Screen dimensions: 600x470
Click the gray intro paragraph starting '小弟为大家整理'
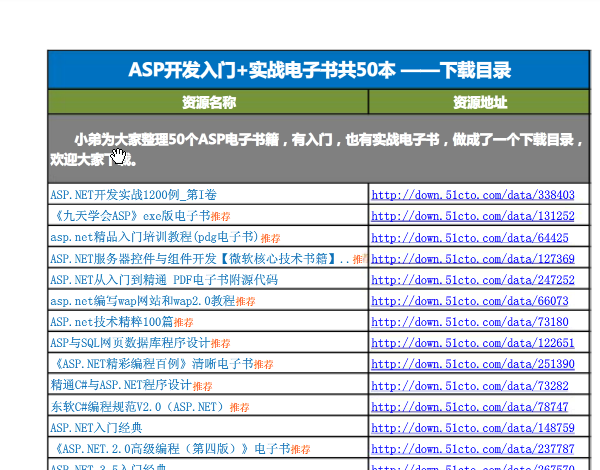click(317, 149)
